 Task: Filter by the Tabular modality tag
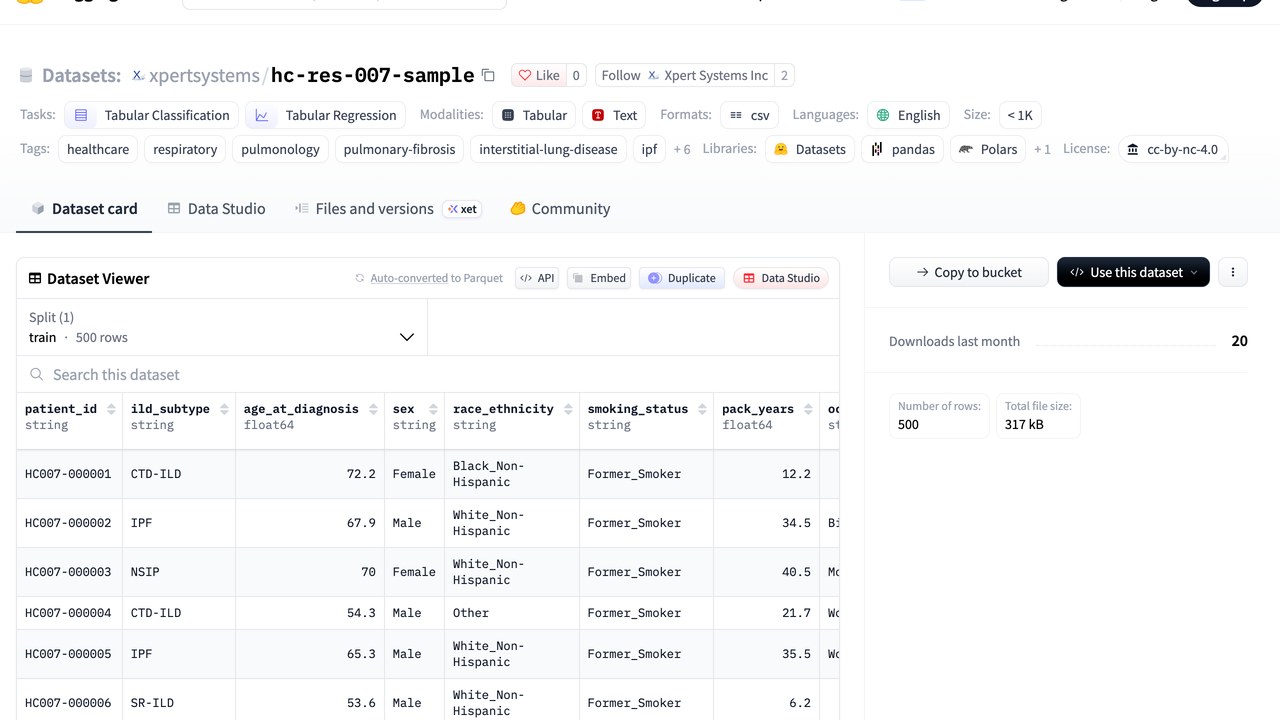click(x=534, y=115)
